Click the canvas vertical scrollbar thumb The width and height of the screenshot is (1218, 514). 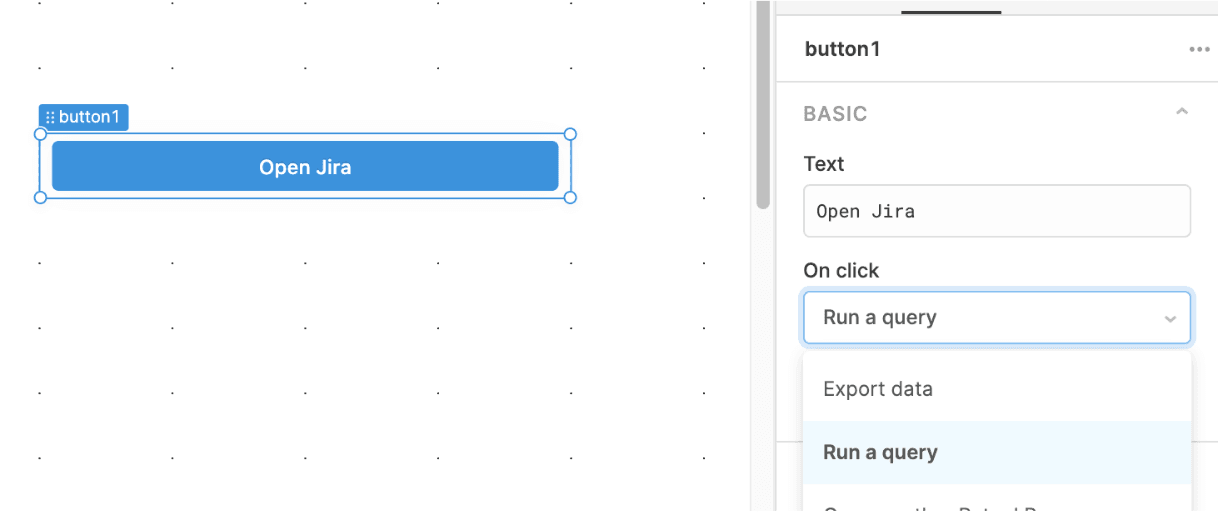coord(763,100)
